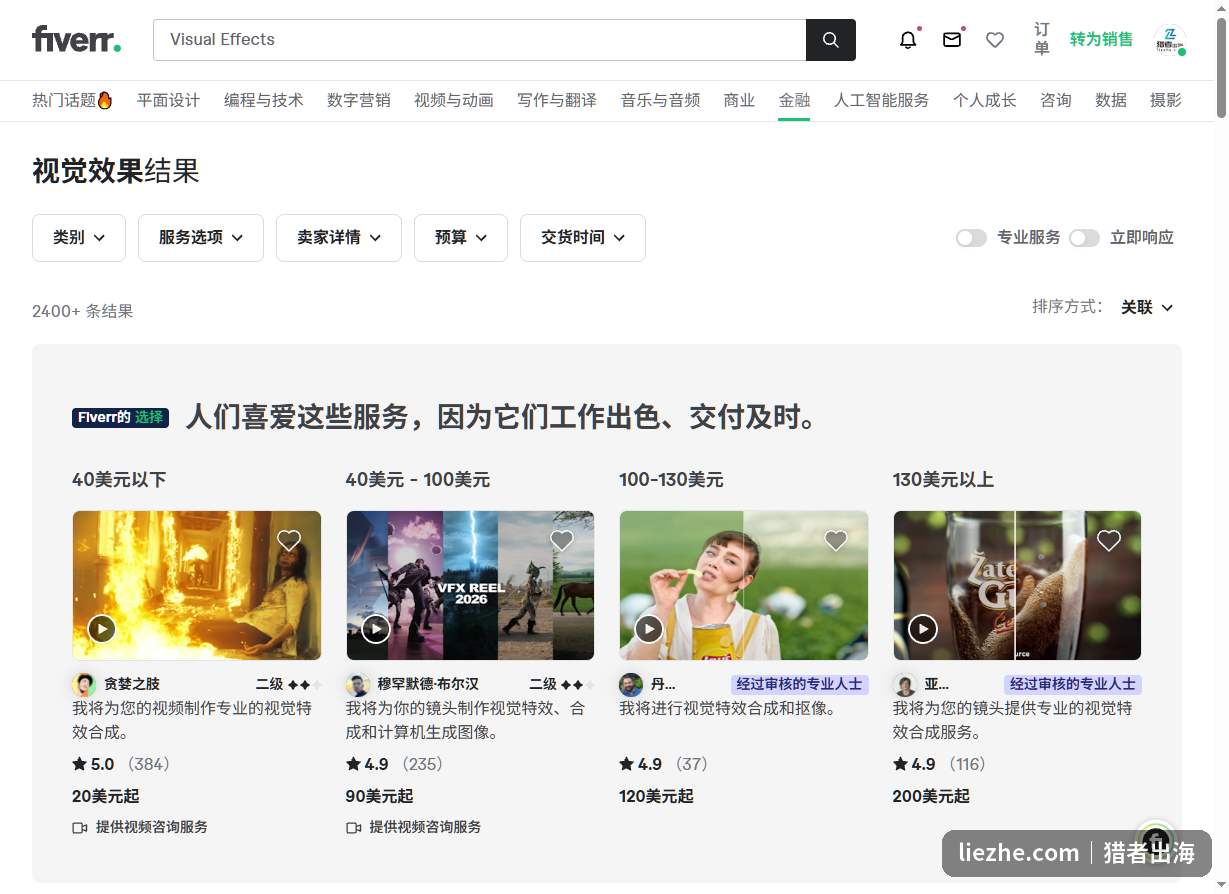Click the 热门话题 fire icon
Viewport: 1229px width, 894px height.
pos(105,100)
